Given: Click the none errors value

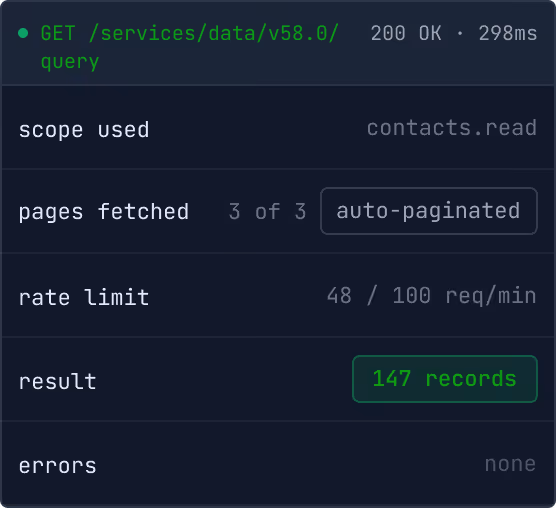Looking at the screenshot, I should point(511,464).
